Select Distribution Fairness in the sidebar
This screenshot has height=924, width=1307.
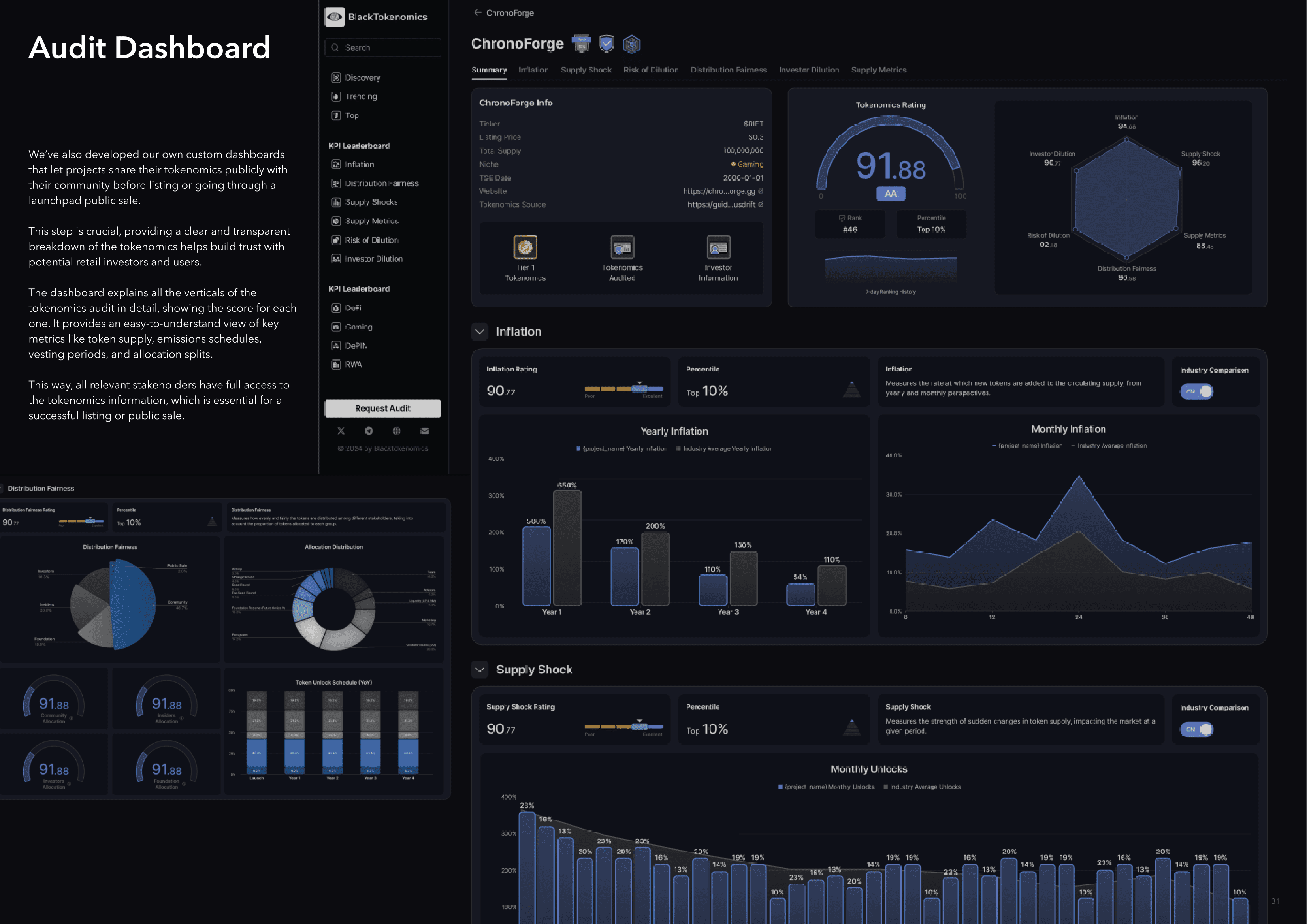click(375, 183)
